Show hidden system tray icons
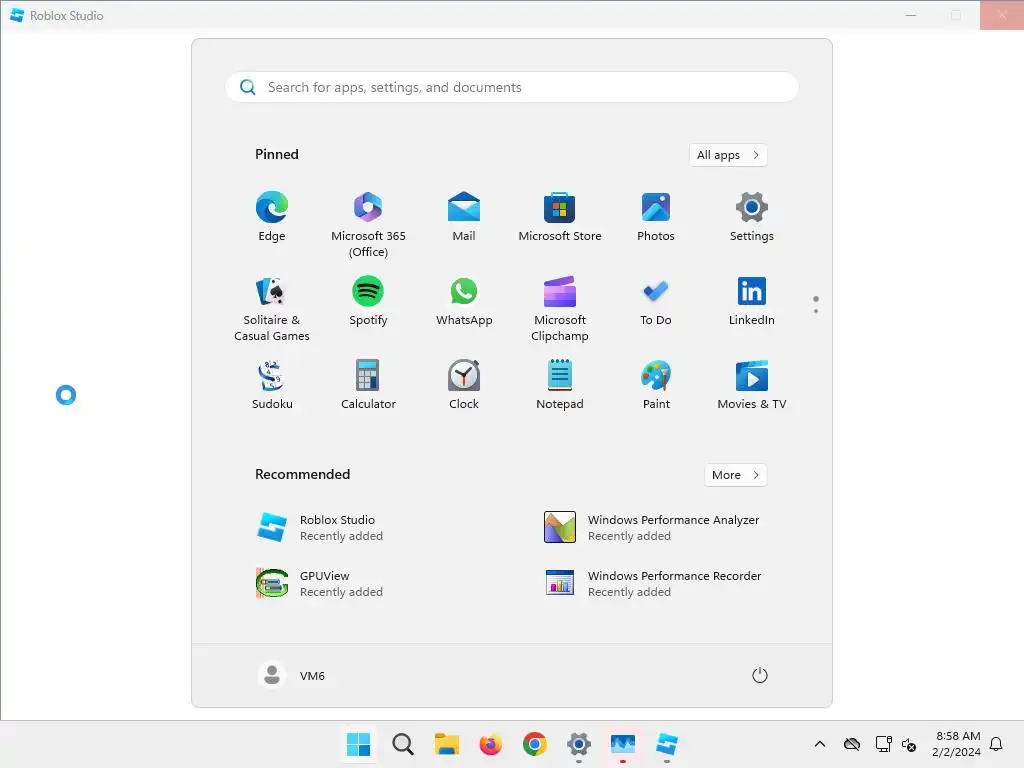This screenshot has width=1024, height=768. pos(820,744)
